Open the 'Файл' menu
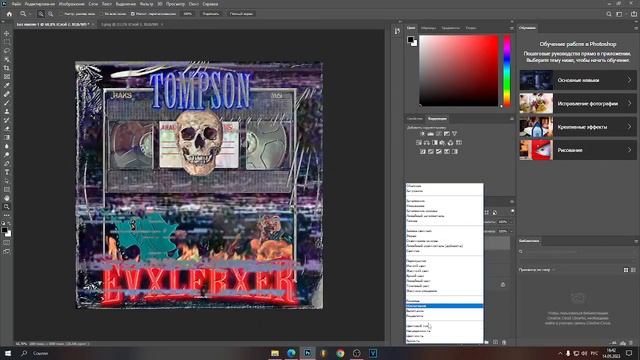This screenshot has height=360, width=640. point(16,4)
